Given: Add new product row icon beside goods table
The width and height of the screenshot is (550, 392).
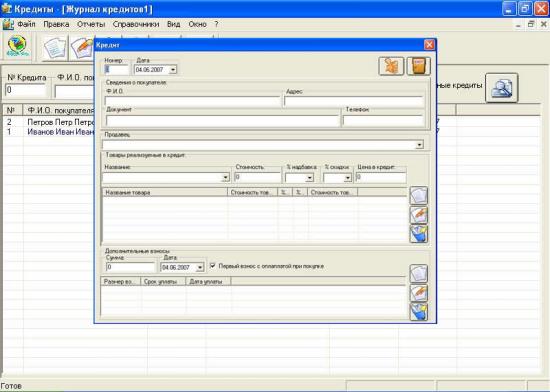Looking at the screenshot, I should tap(419, 195).
